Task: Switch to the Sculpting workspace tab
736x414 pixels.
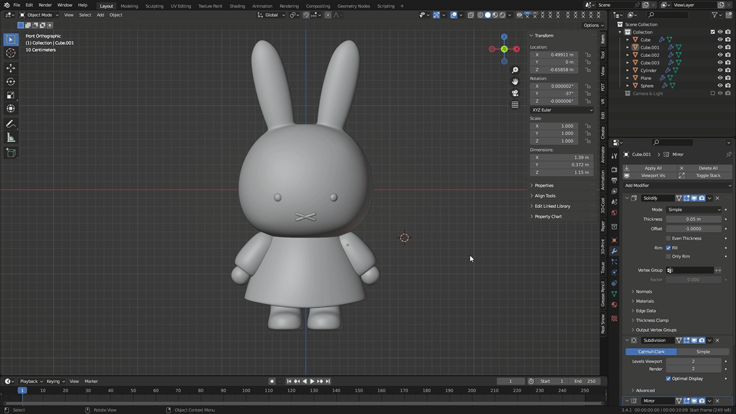Action: tap(154, 6)
